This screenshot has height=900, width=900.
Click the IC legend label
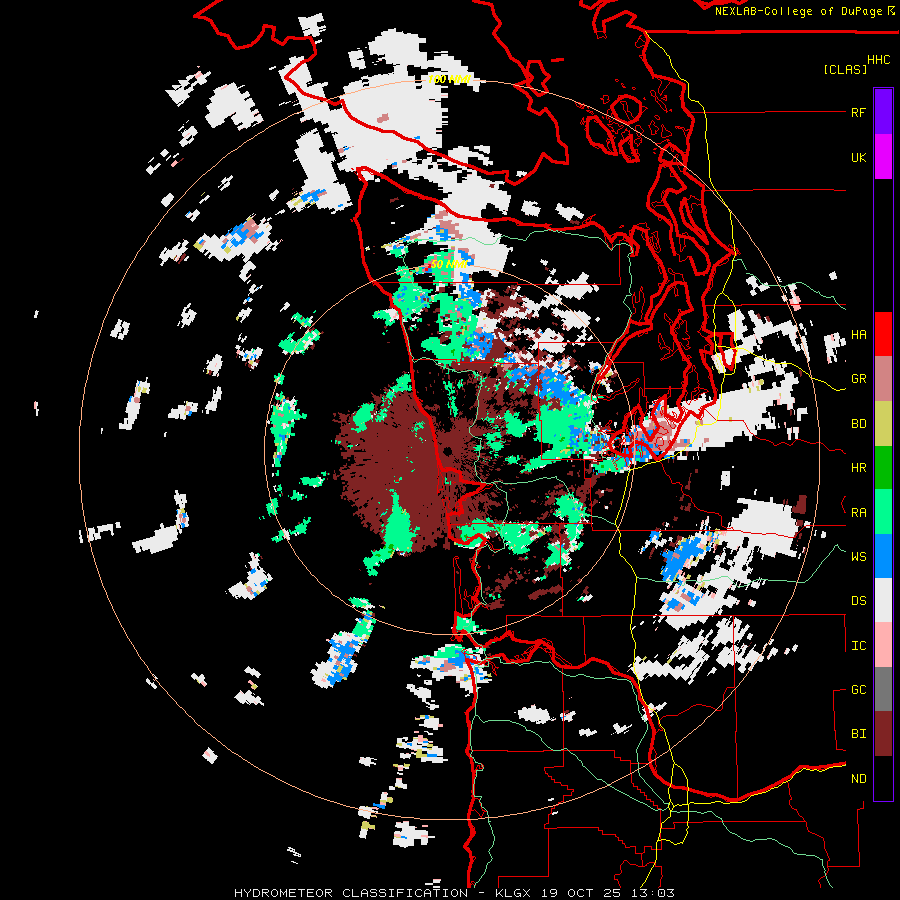coord(859,646)
